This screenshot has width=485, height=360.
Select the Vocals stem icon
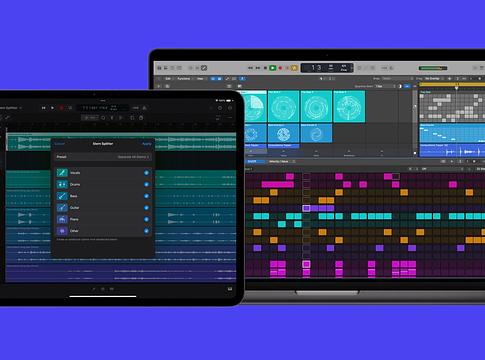tap(62, 173)
